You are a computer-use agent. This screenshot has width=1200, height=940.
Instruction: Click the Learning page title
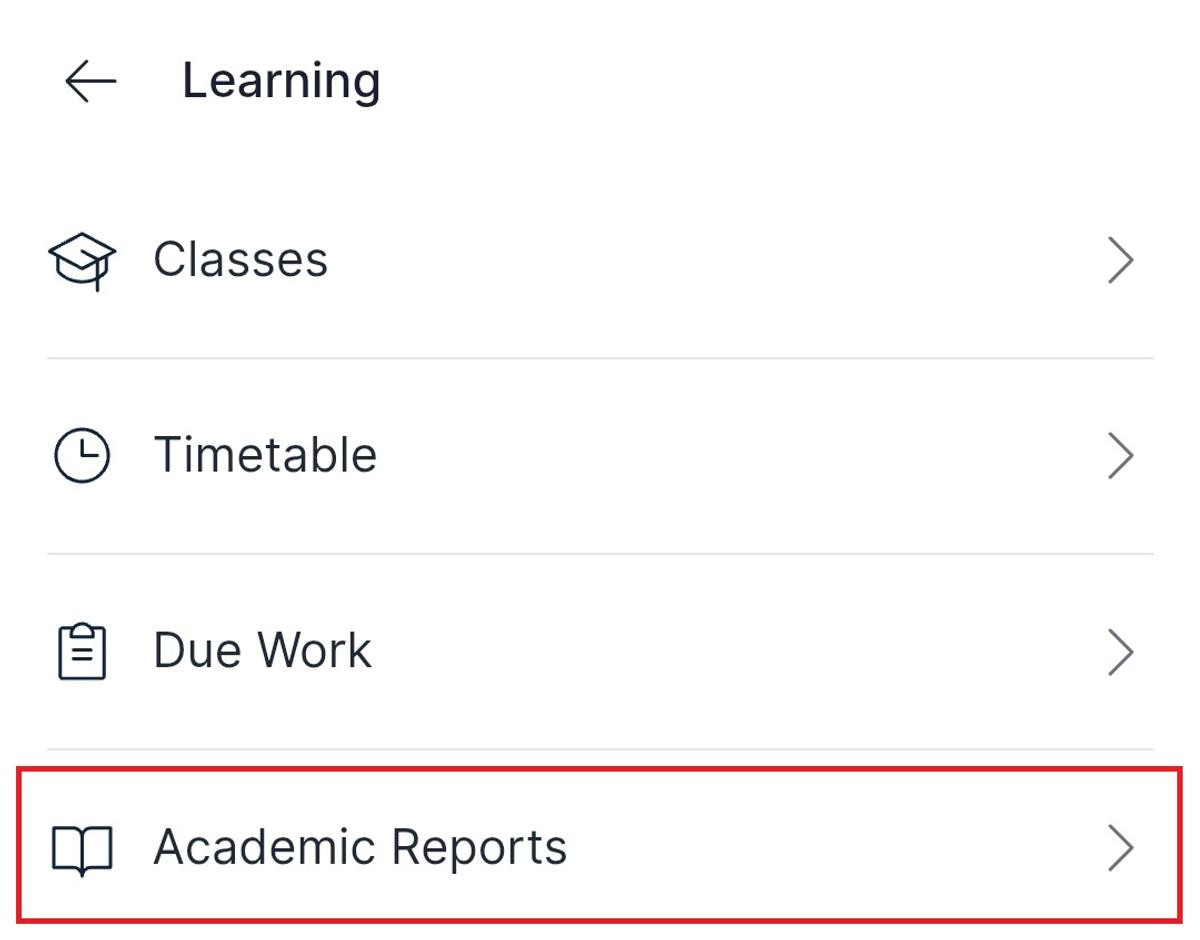281,81
